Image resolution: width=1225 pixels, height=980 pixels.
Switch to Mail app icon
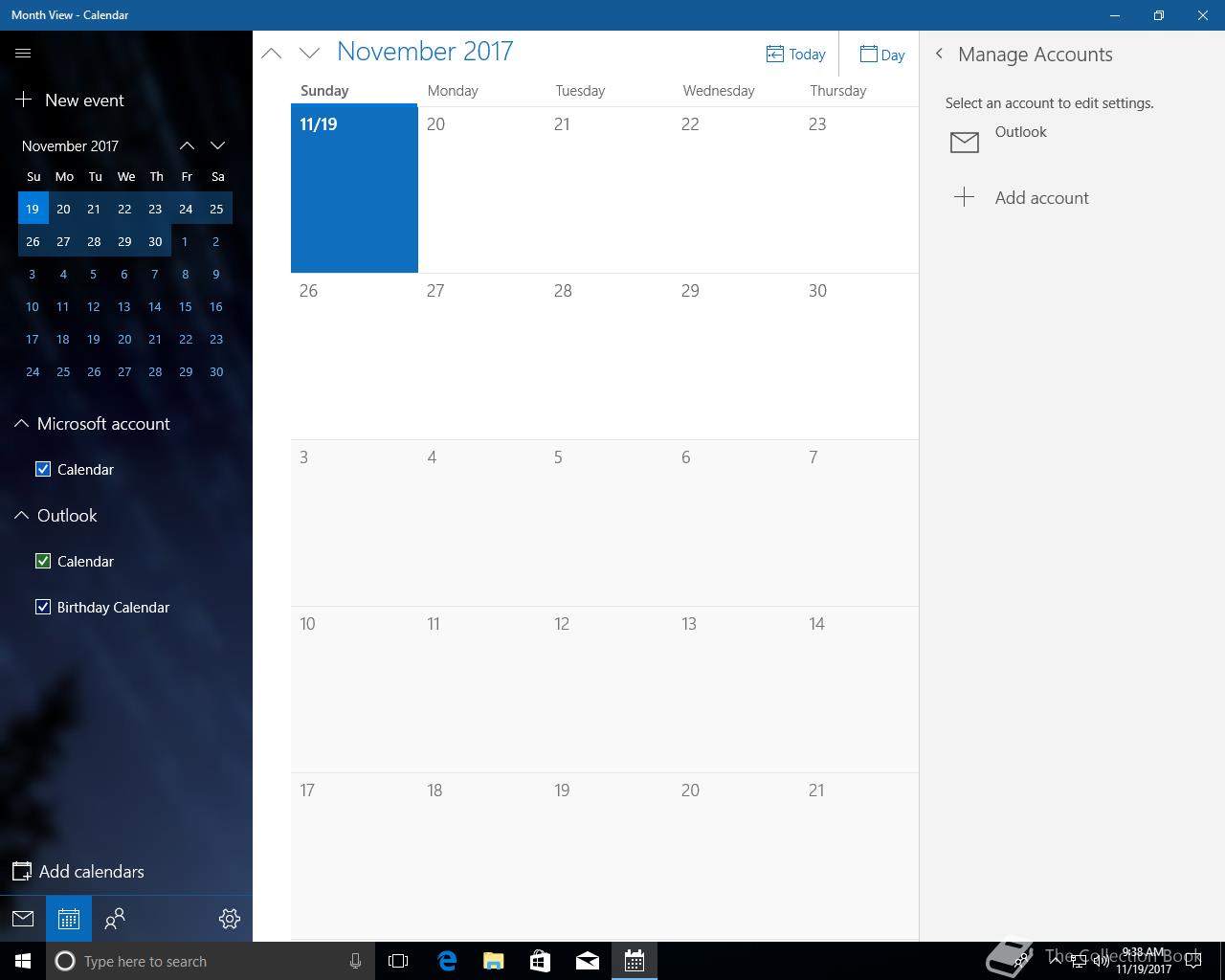(x=23, y=919)
